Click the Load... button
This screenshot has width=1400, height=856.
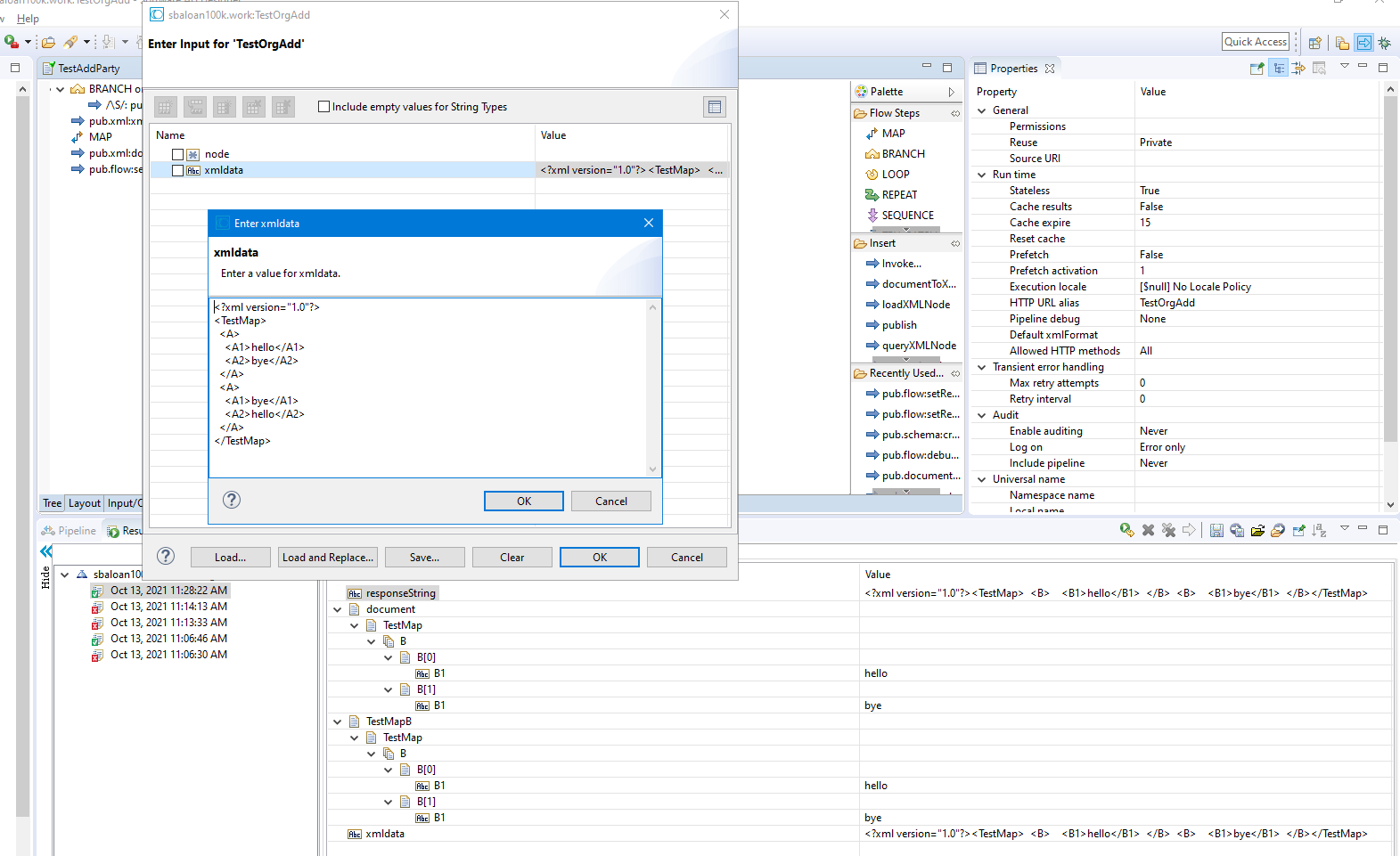coord(230,557)
